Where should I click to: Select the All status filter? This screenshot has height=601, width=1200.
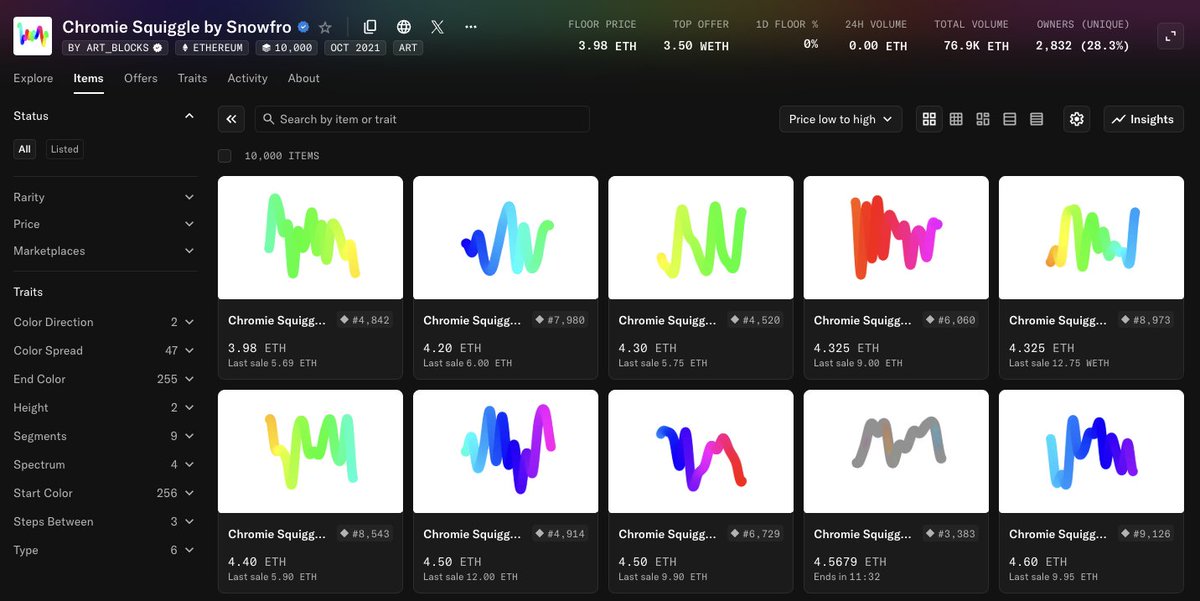25,149
